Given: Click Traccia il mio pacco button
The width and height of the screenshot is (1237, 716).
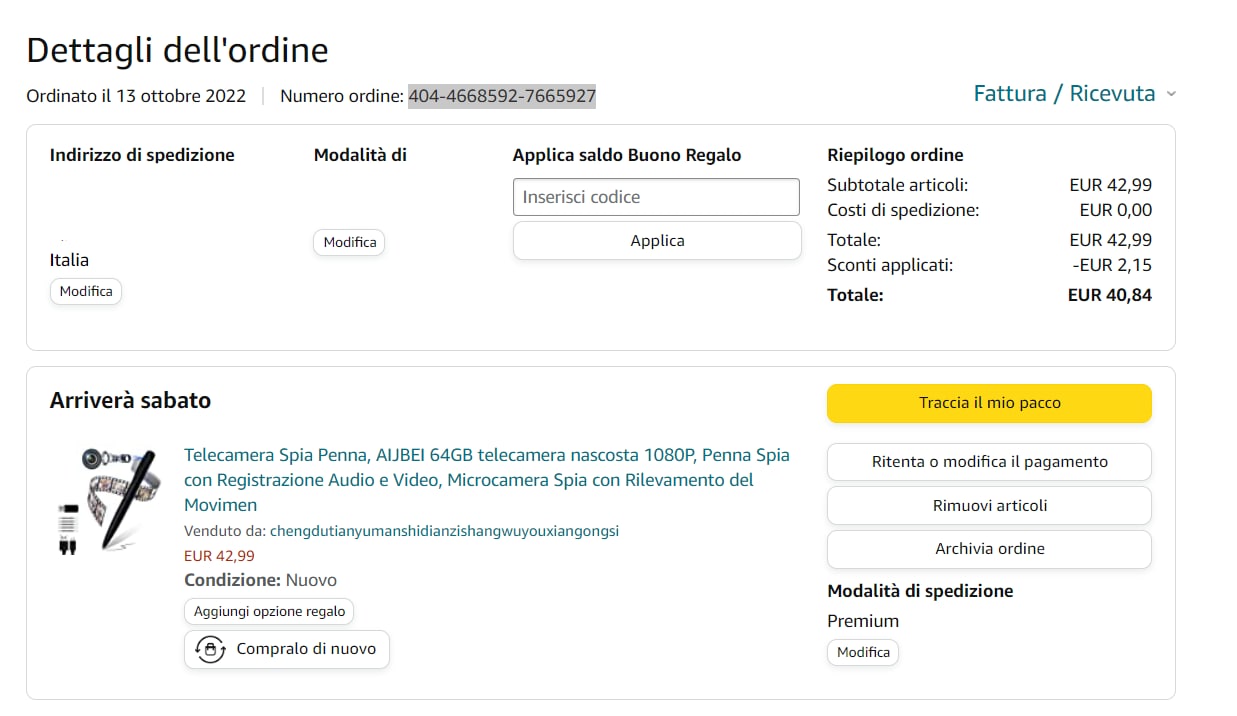Looking at the screenshot, I should point(989,403).
